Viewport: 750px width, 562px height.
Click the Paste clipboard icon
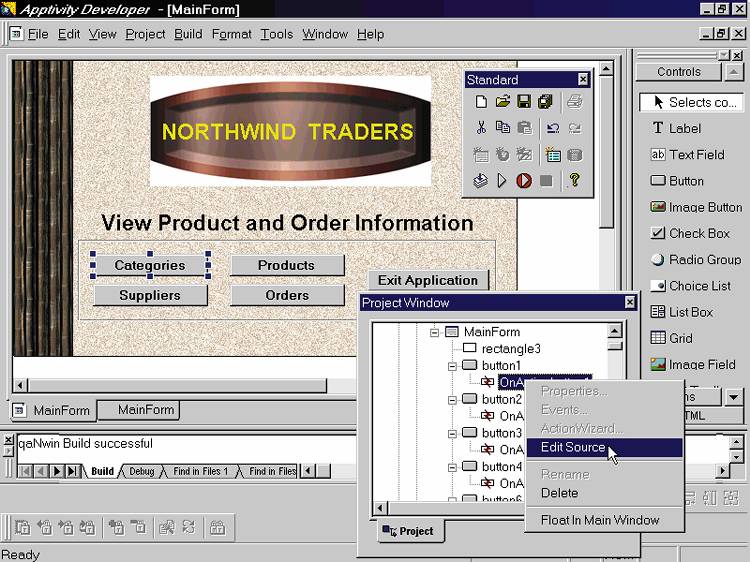tap(524, 128)
